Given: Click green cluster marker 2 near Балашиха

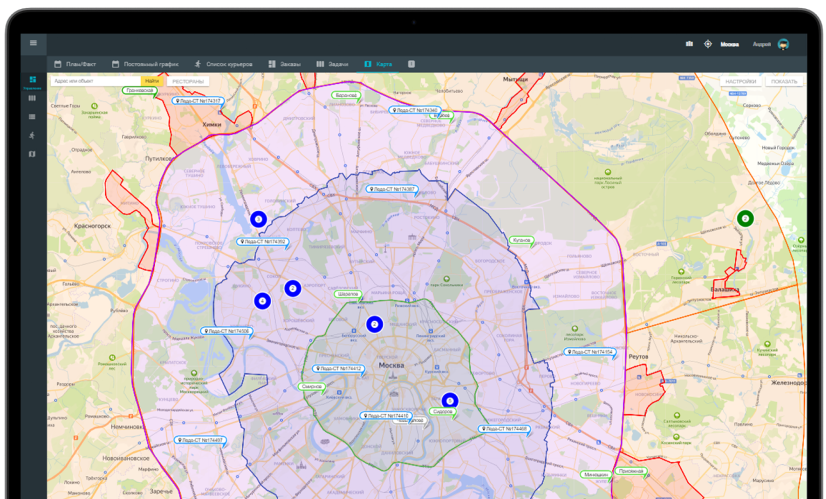Looking at the screenshot, I should pos(745,218).
